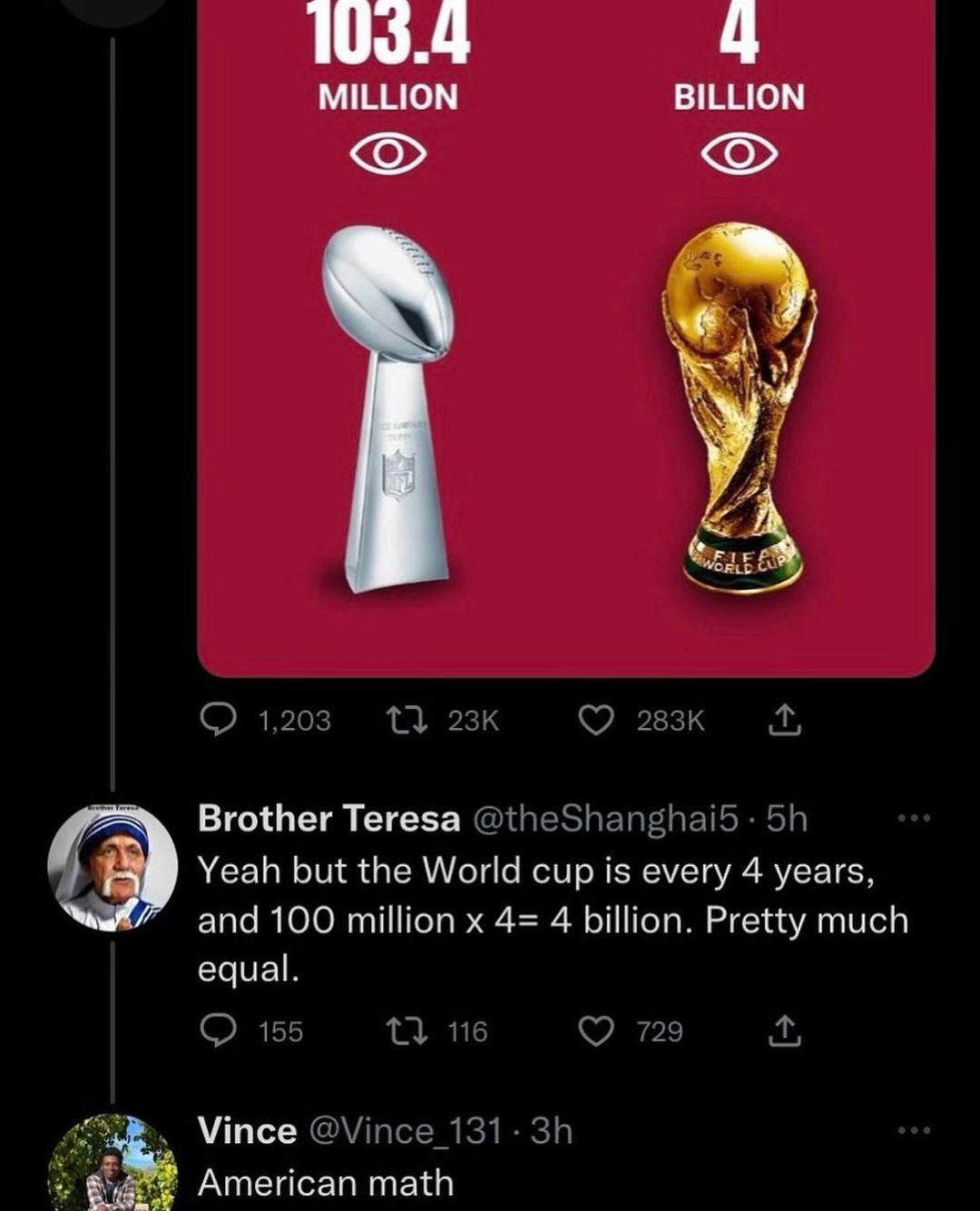Viewport: 980px width, 1211px height.
Task: Open the Vince display name
Action: pos(247,1131)
